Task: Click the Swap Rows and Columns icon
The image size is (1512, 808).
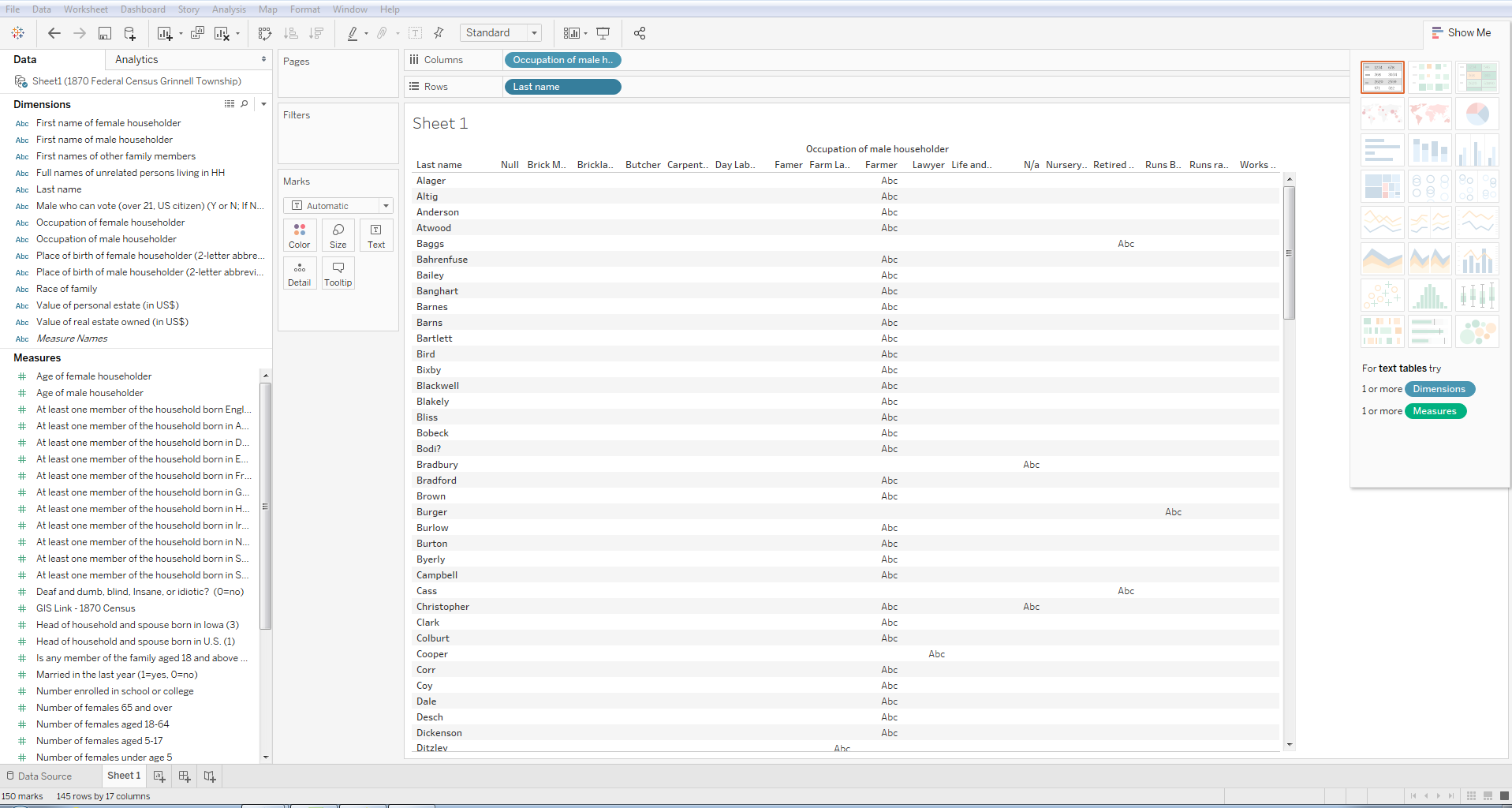Action: pos(265,33)
